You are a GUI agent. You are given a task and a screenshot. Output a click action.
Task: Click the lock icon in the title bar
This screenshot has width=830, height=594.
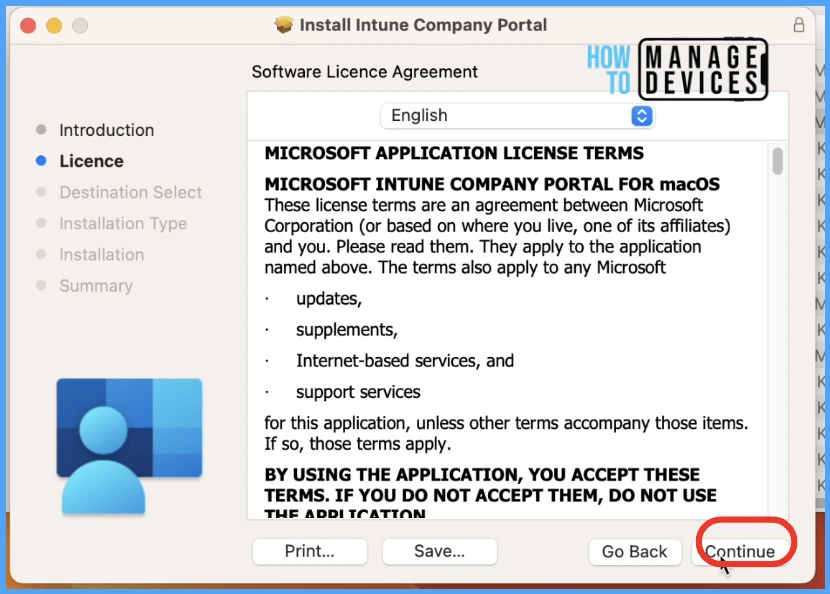[799, 25]
